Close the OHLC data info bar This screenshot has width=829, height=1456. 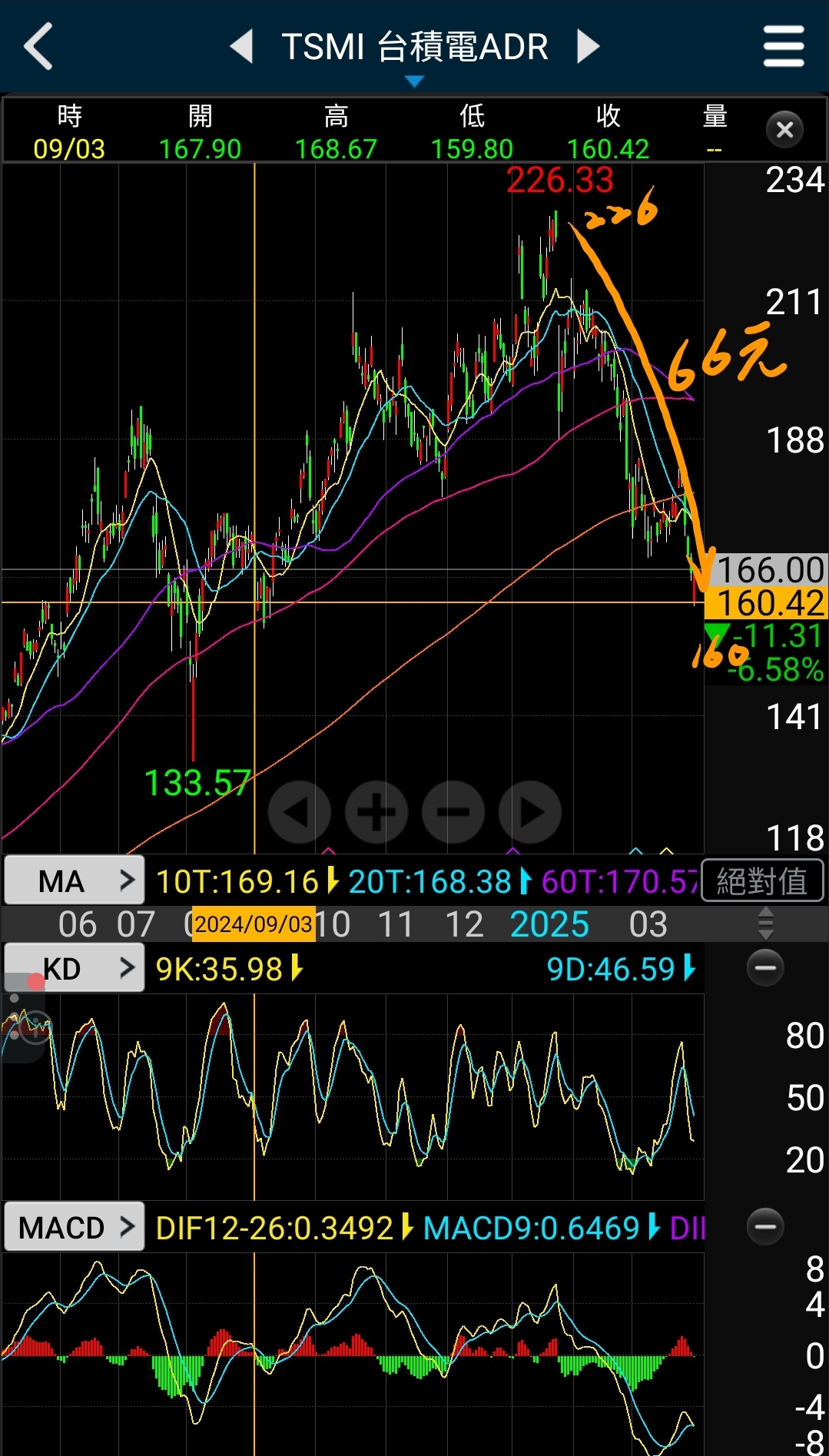(784, 130)
